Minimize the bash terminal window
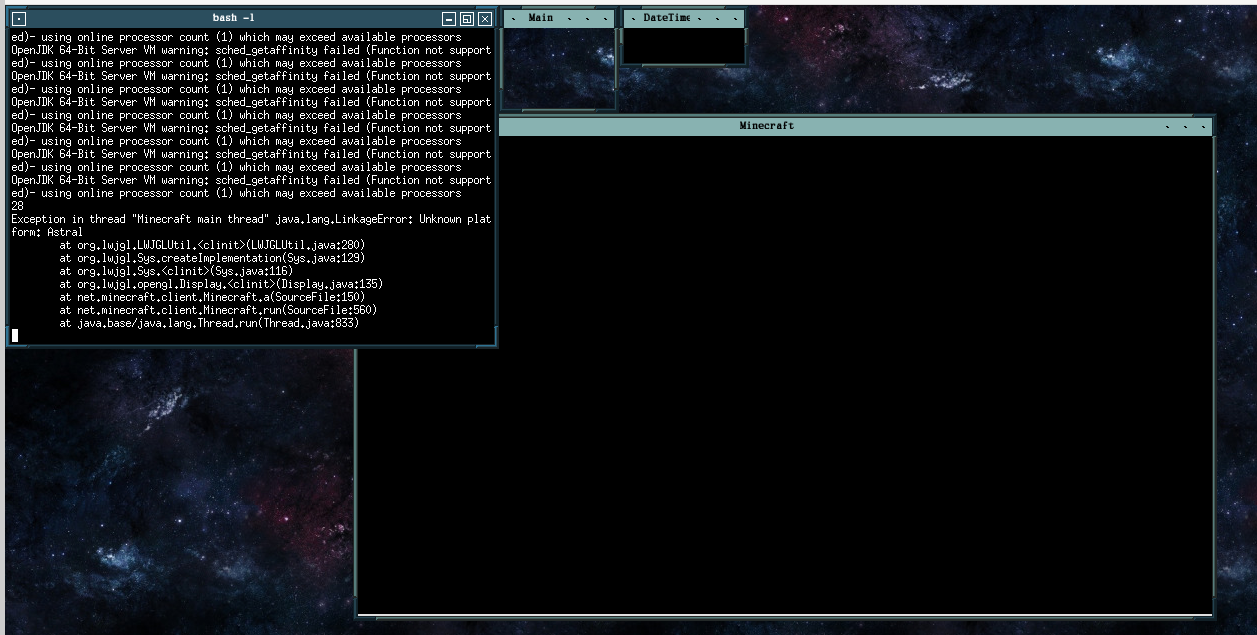The image size is (1257, 635). (449, 18)
